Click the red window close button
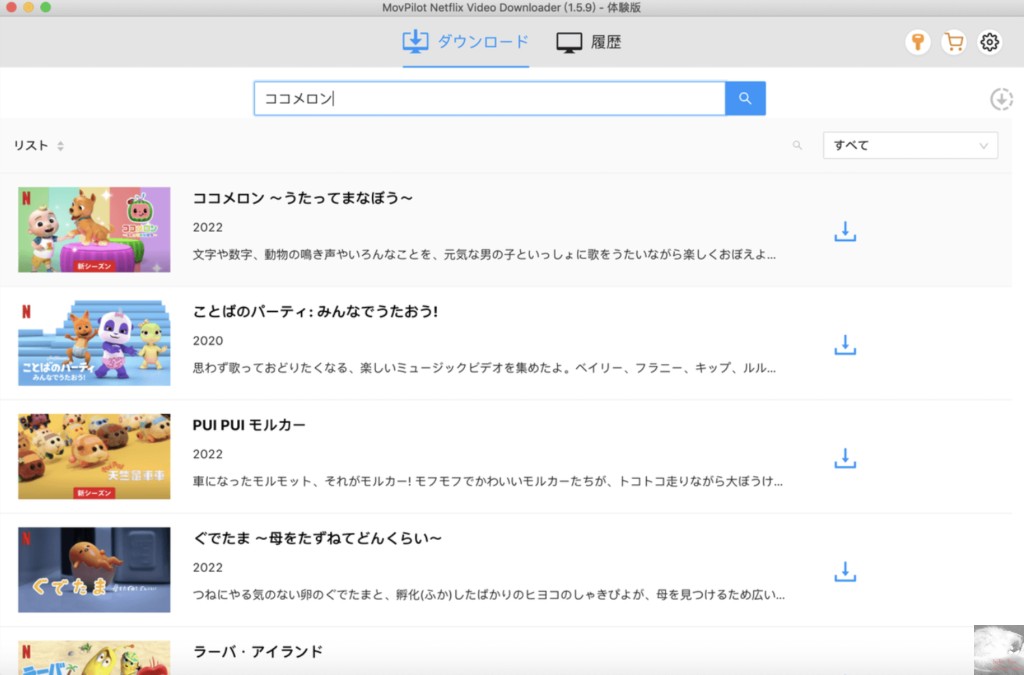Viewport: 1024px width, 675px height. coord(11,7)
